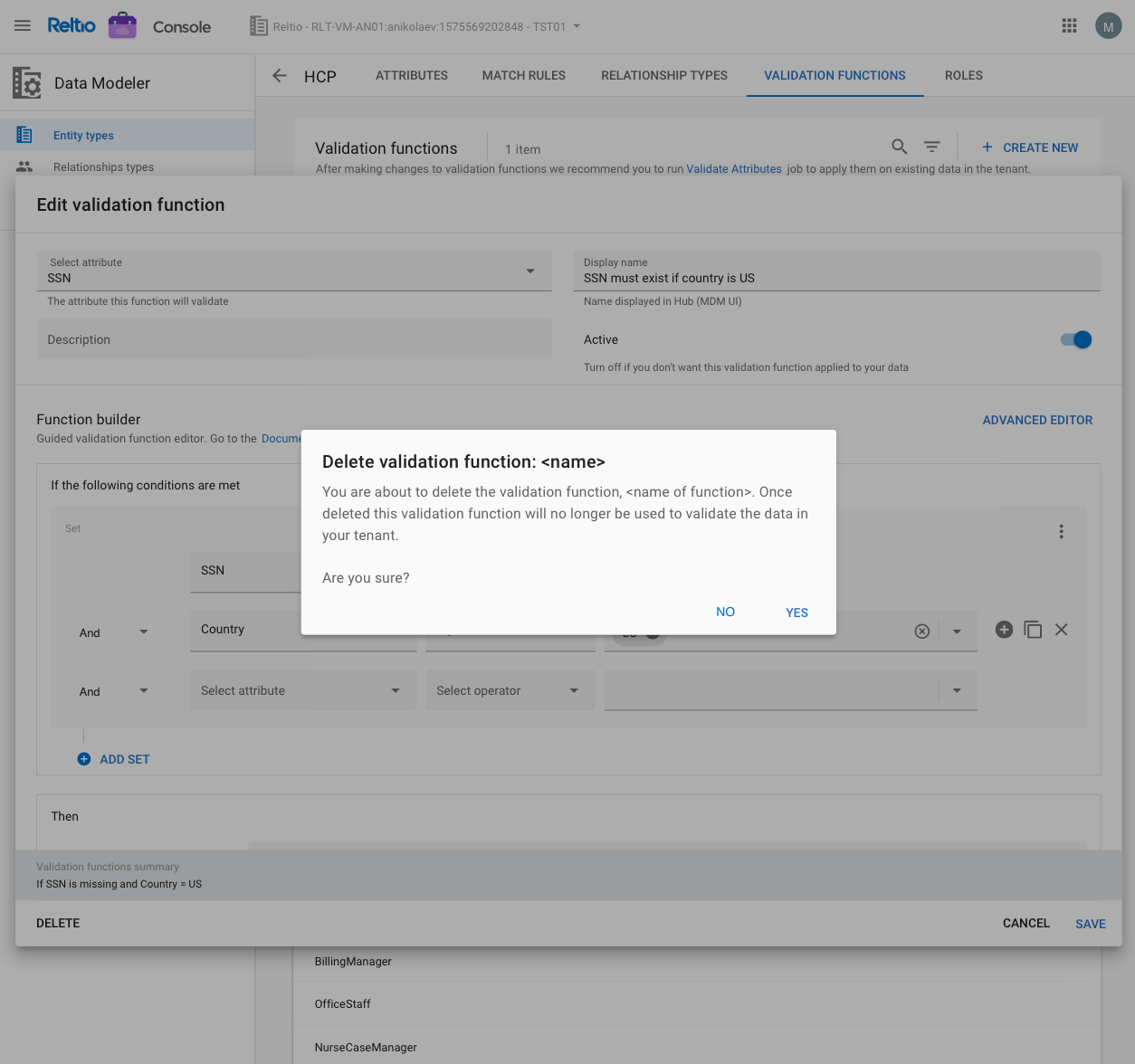
Task: Open the set's three-dot options menu
Action: (x=1061, y=531)
